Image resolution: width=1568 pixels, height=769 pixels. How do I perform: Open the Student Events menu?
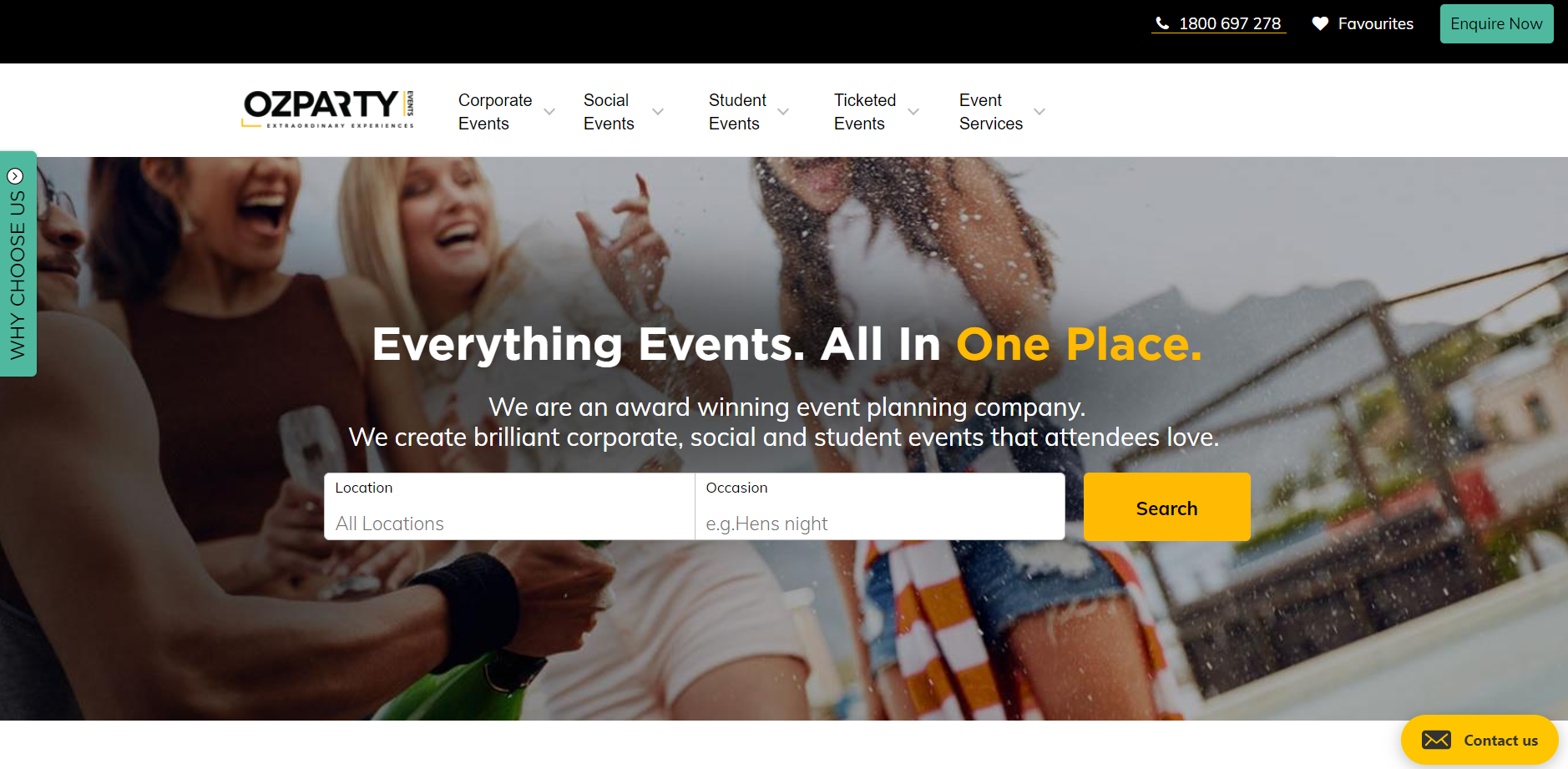coord(737,112)
